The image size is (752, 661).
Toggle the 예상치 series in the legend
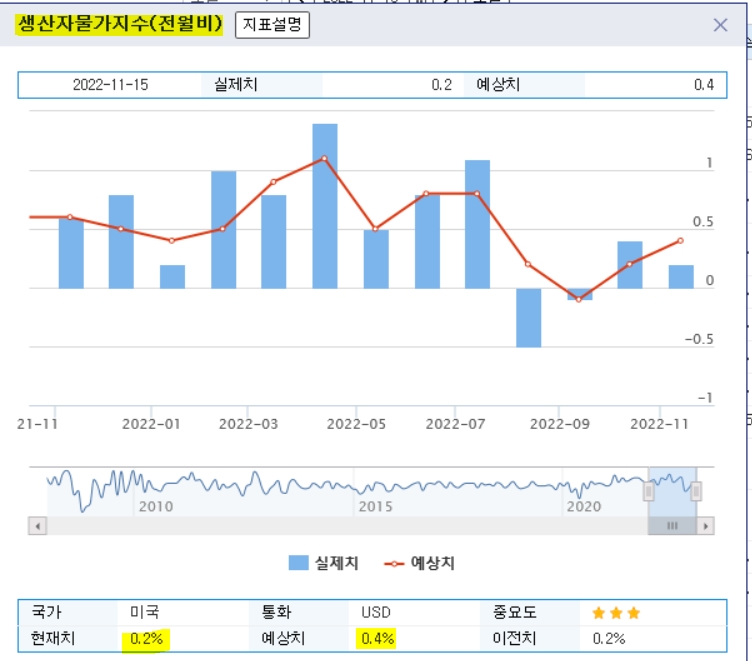pyautogui.click(x=420, y=563)
